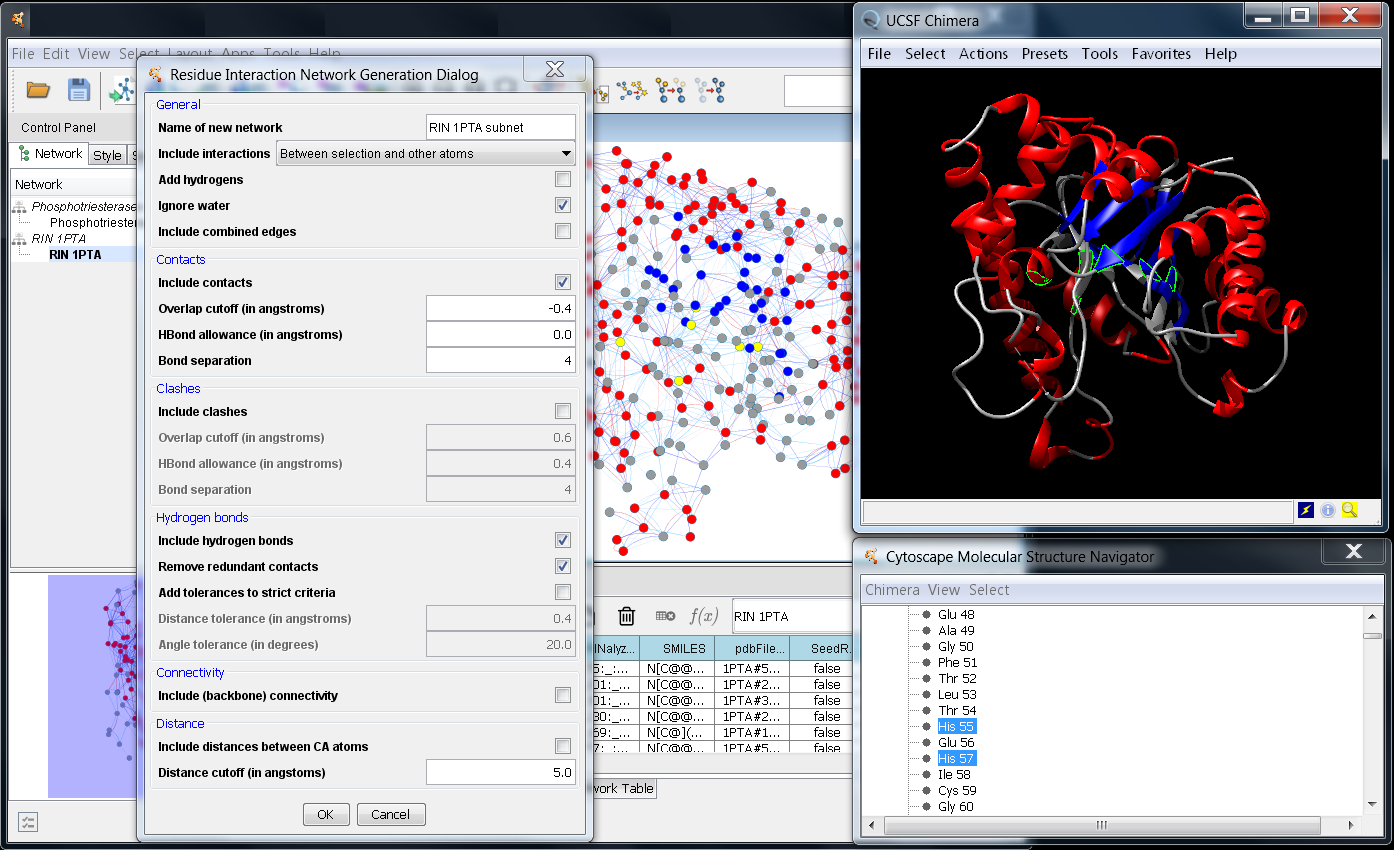Click the OK button in dialog

click(x=326, y=814)
